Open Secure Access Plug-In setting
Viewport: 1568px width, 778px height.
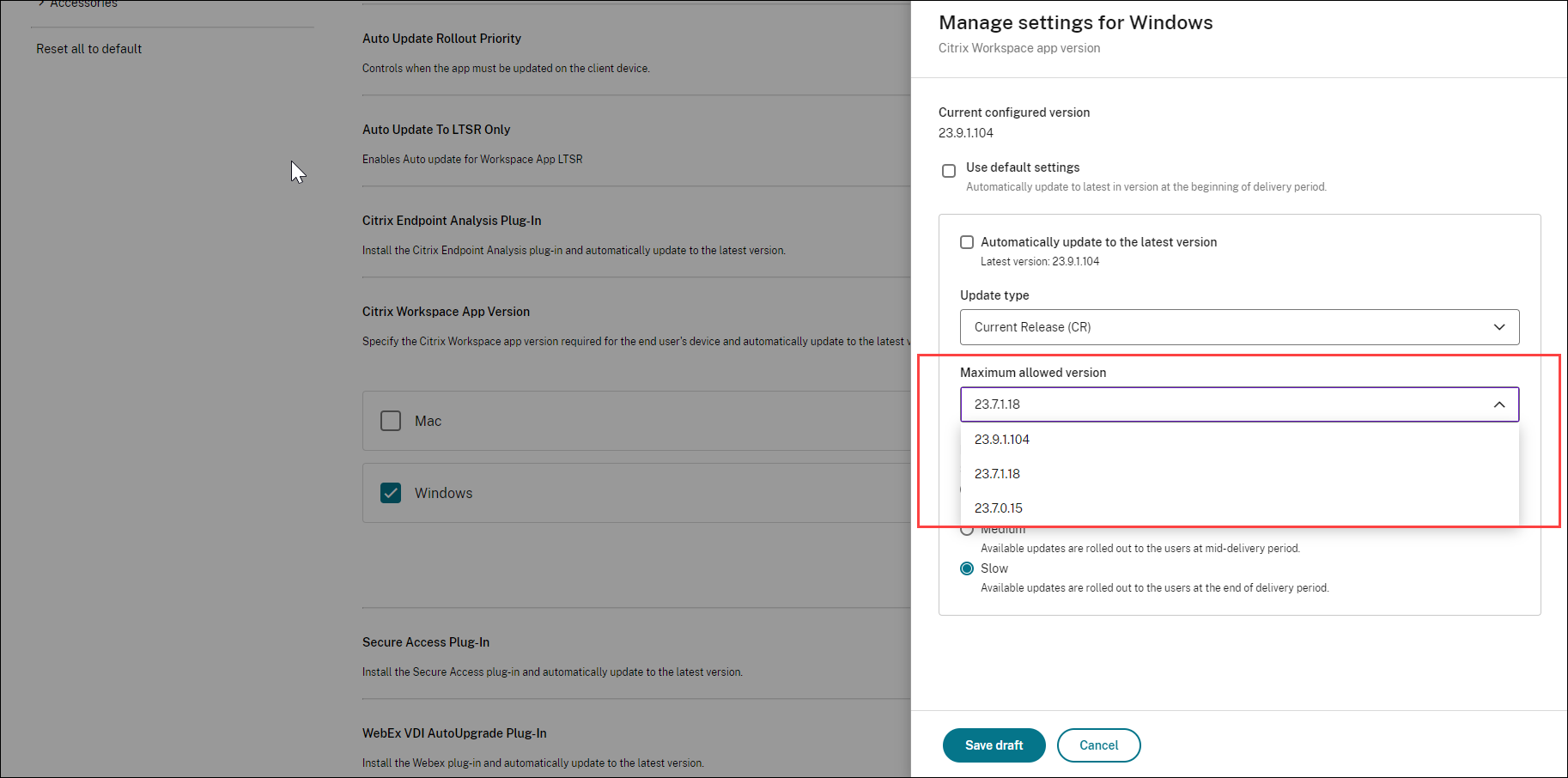click(x=426, y=642)
